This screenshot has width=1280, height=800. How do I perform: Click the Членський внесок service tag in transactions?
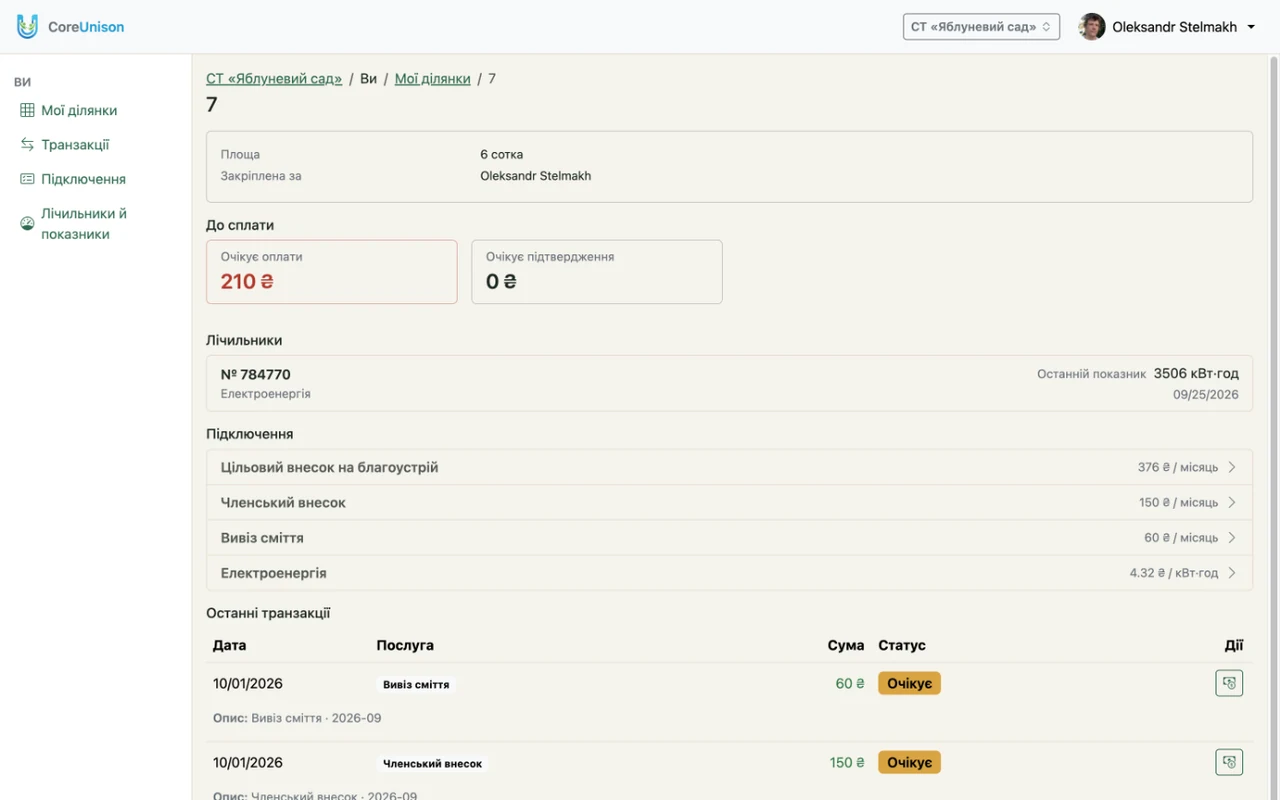(x=433, y=763)
